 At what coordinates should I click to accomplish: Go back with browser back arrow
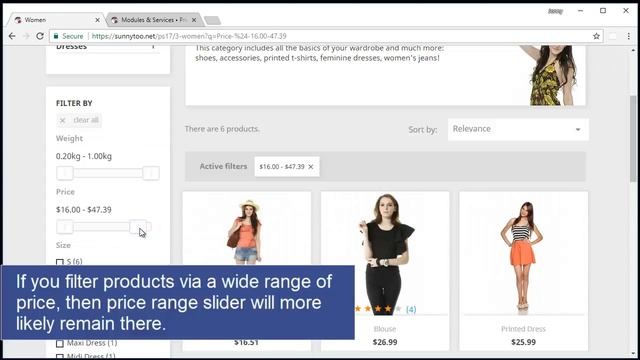coord(12,36)
